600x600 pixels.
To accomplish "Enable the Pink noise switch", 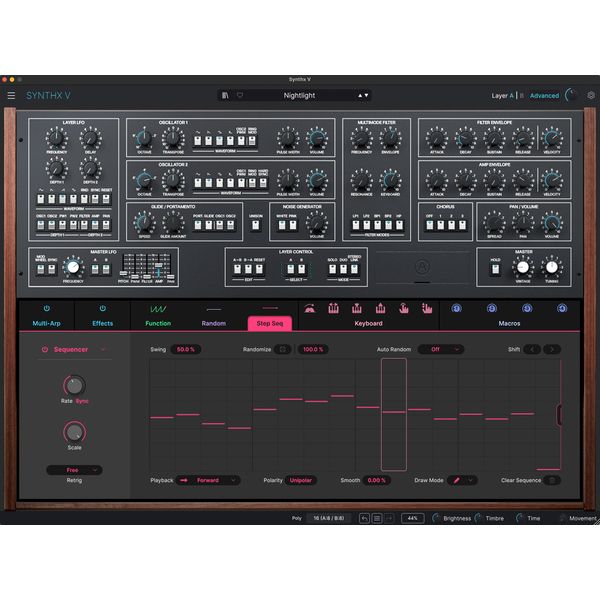I will 293,225.
